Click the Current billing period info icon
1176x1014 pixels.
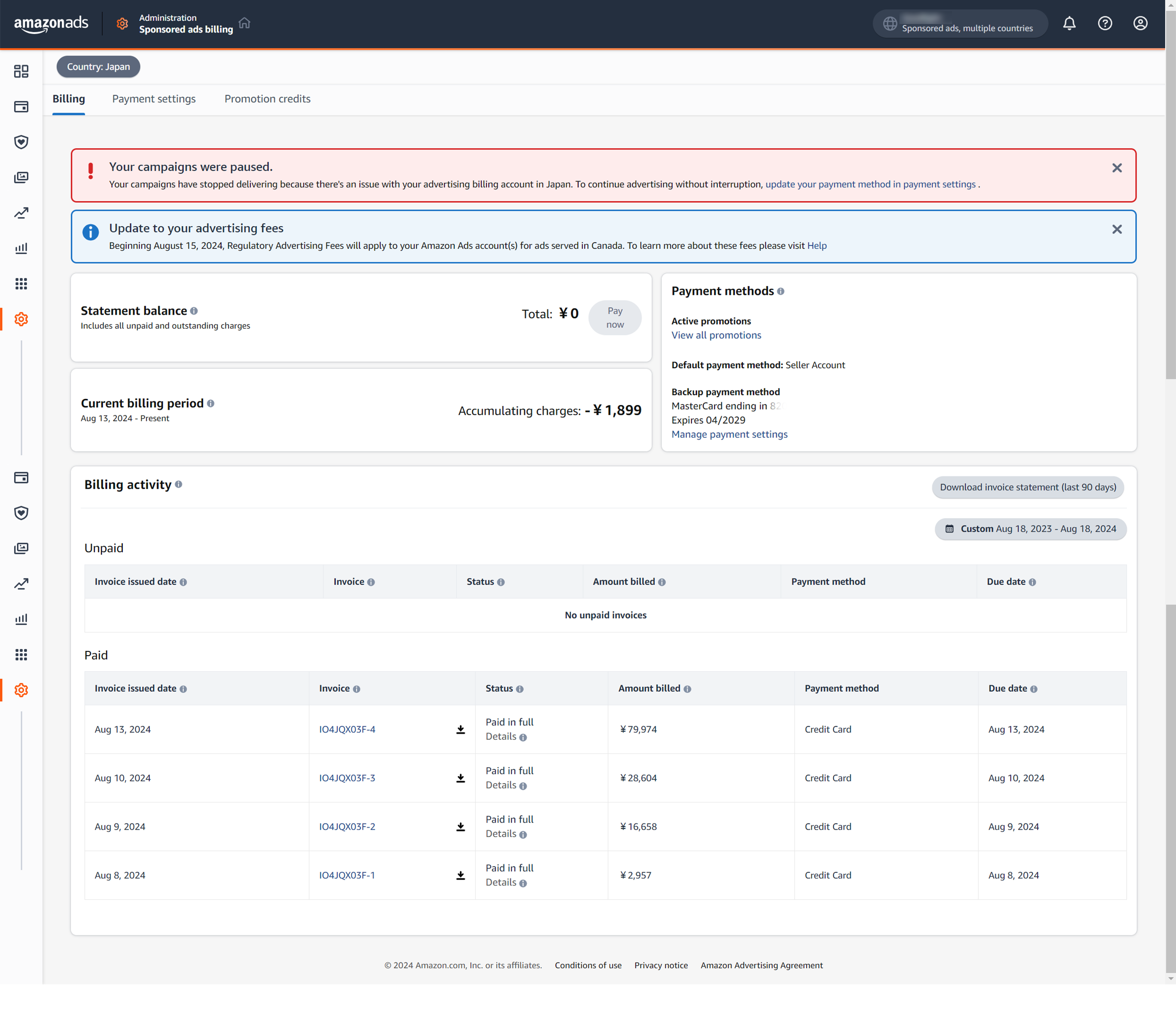pos(211,404)
